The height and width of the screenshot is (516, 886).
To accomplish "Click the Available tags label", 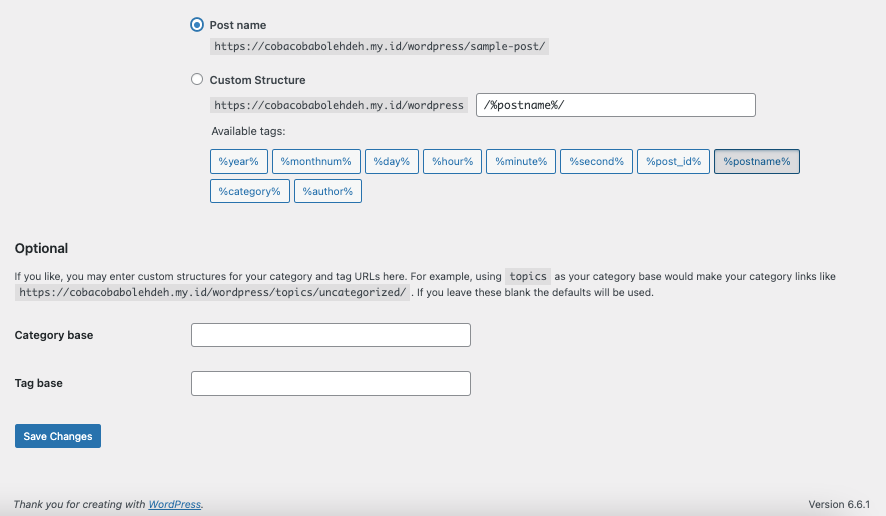I will [x=248, y=131].
